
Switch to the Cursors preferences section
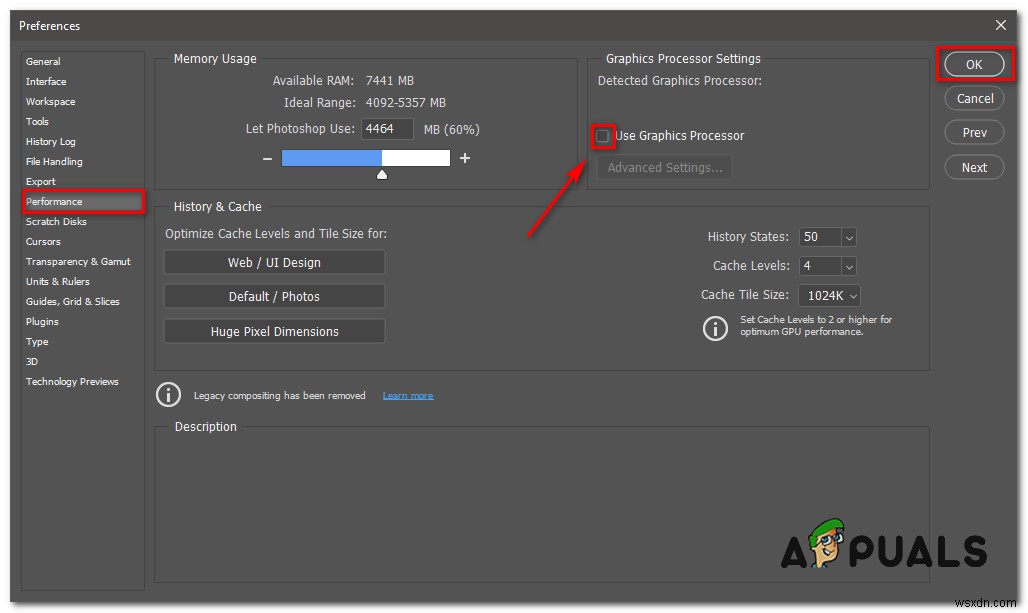[x=43, y=241]
